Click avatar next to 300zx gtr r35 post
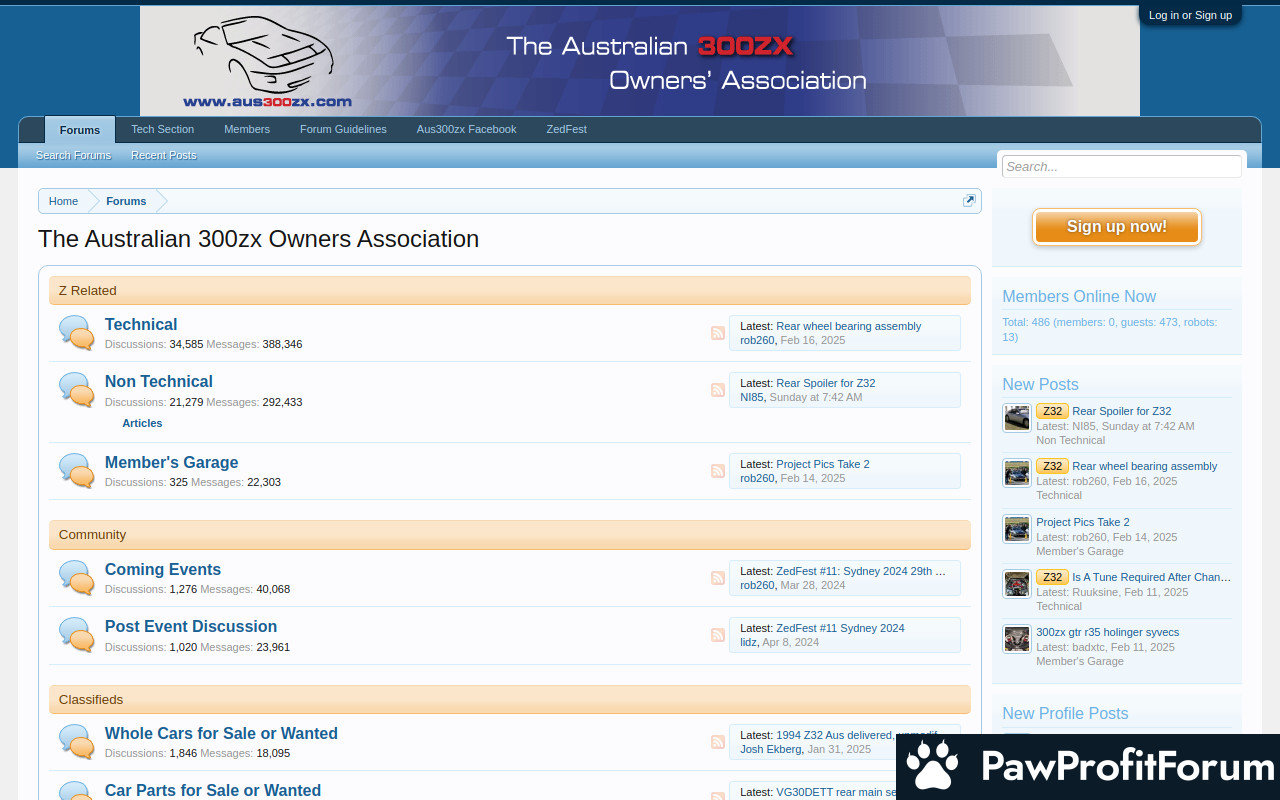This screenshot has height=800, width=1280. point(1017,639)
